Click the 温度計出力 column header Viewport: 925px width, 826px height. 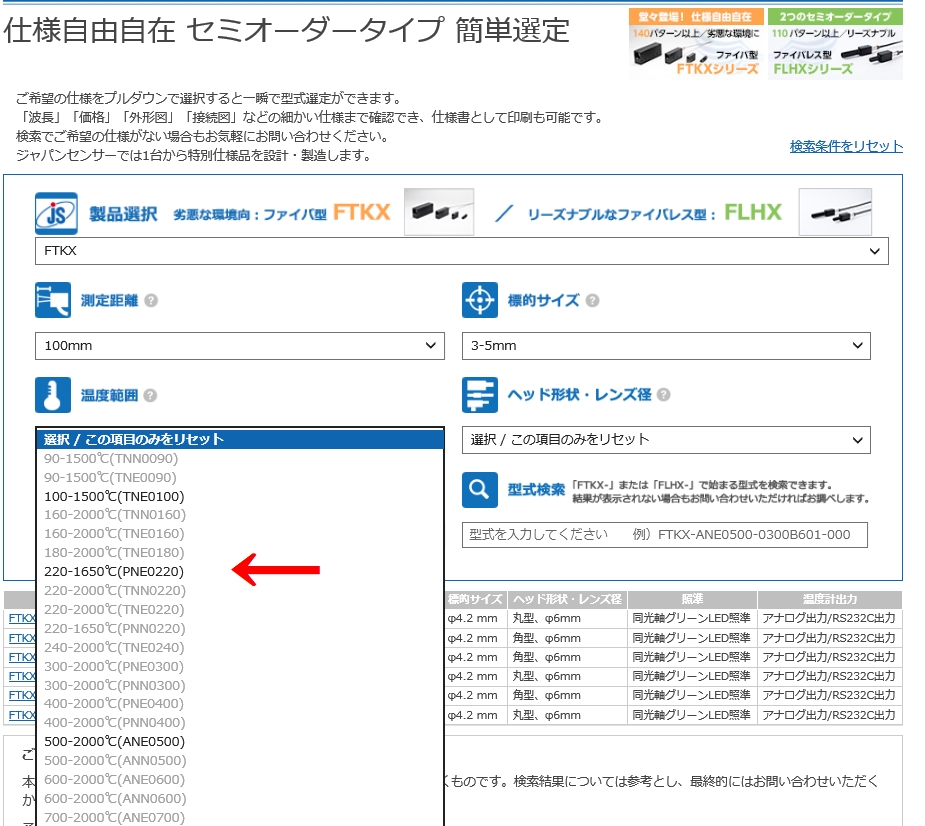point(829,599)
